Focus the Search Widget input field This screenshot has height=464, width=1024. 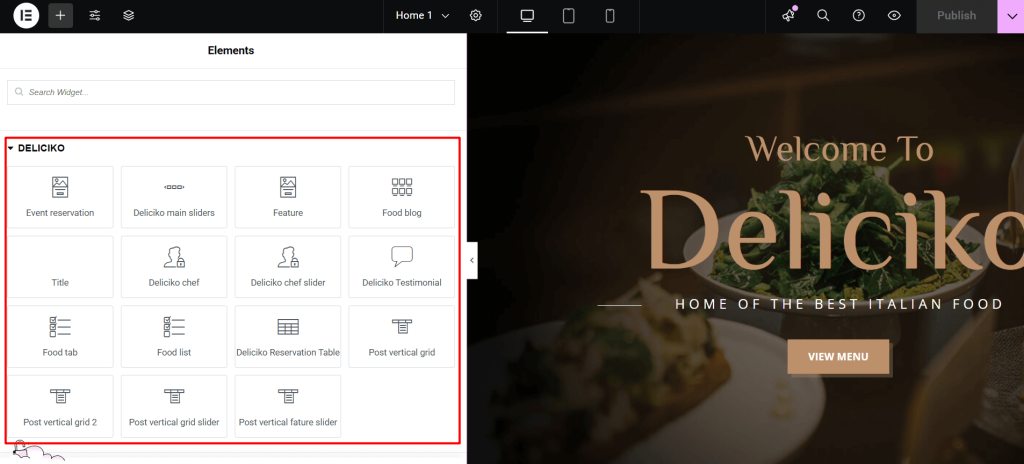click(231, 92)
